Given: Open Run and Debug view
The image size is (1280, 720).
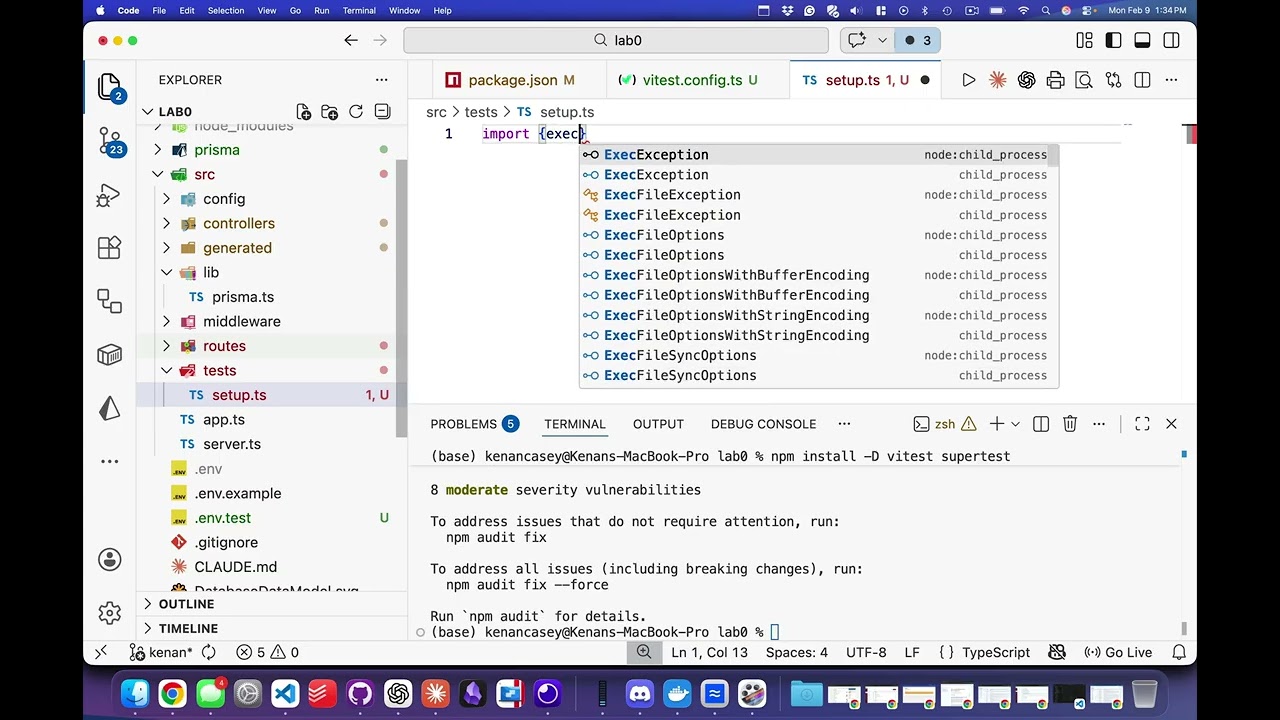Looking at the screenshot, I should (109, 195).
